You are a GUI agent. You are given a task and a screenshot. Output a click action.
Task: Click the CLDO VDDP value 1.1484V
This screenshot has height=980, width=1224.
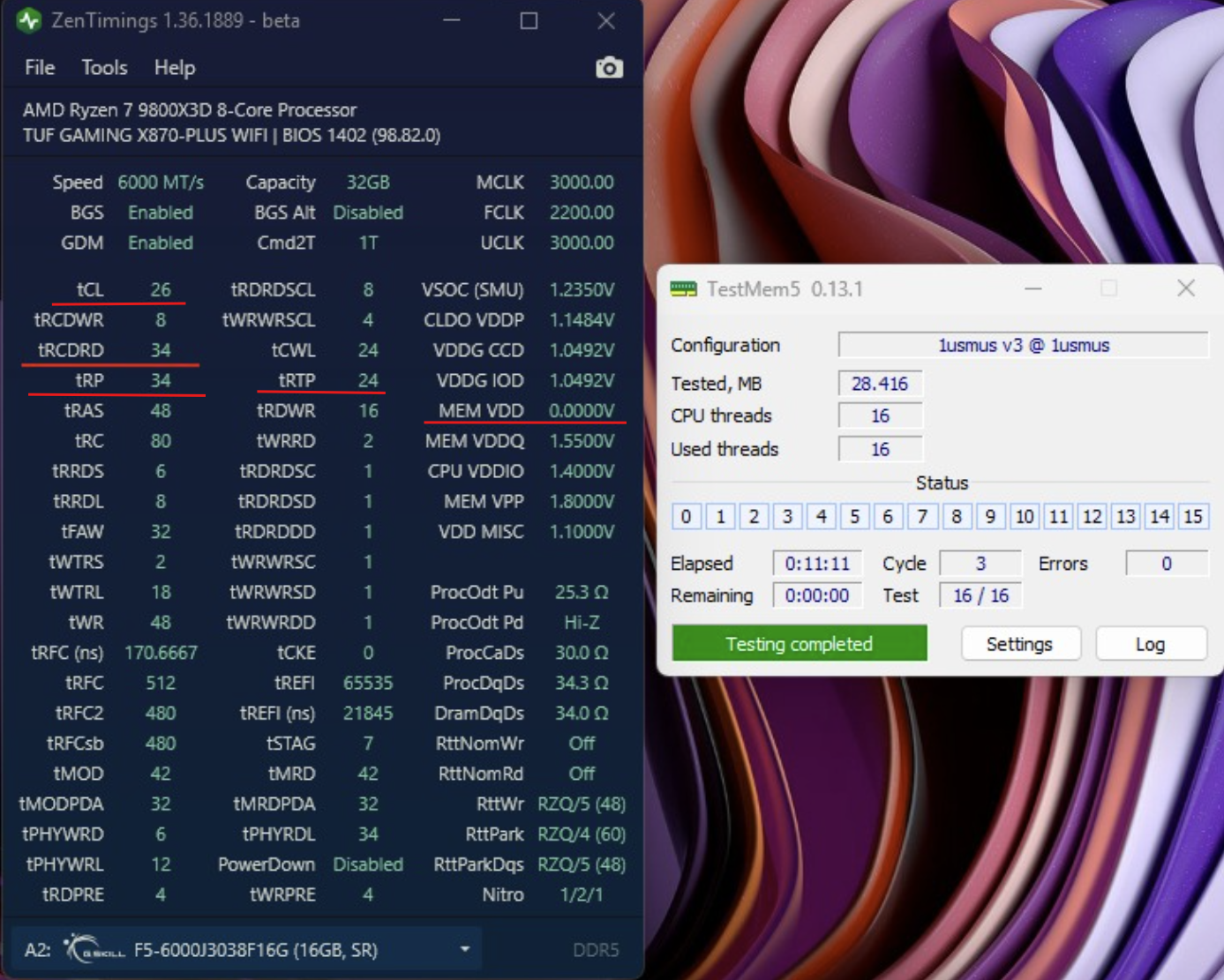click(582, 320)
